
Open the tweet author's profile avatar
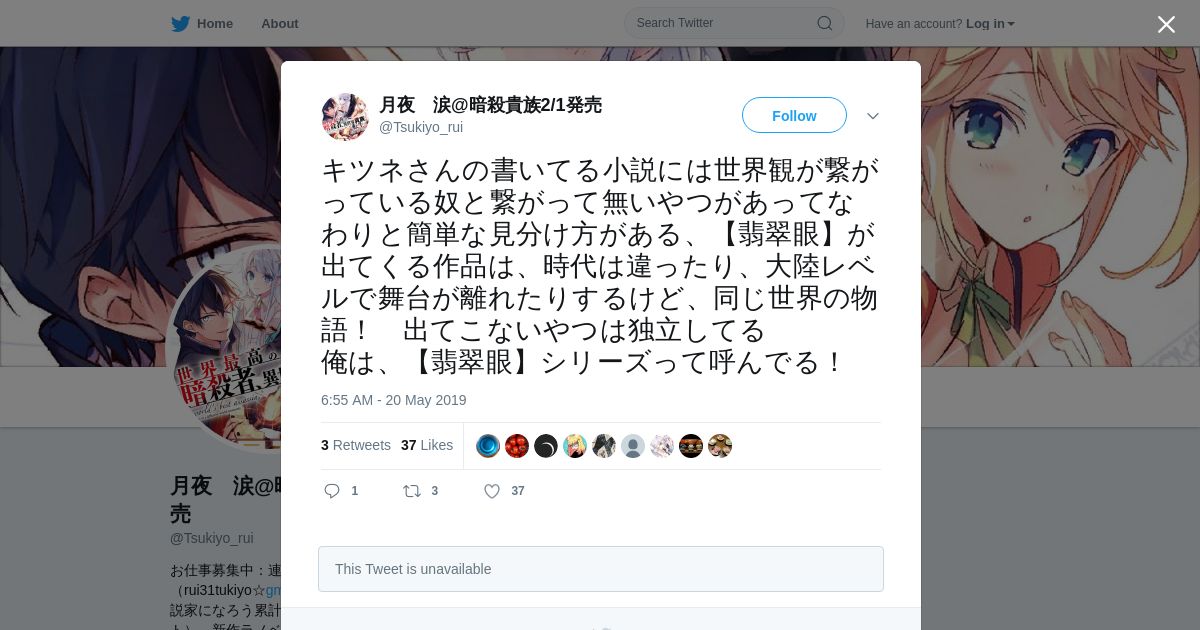(x=345, y=117)
